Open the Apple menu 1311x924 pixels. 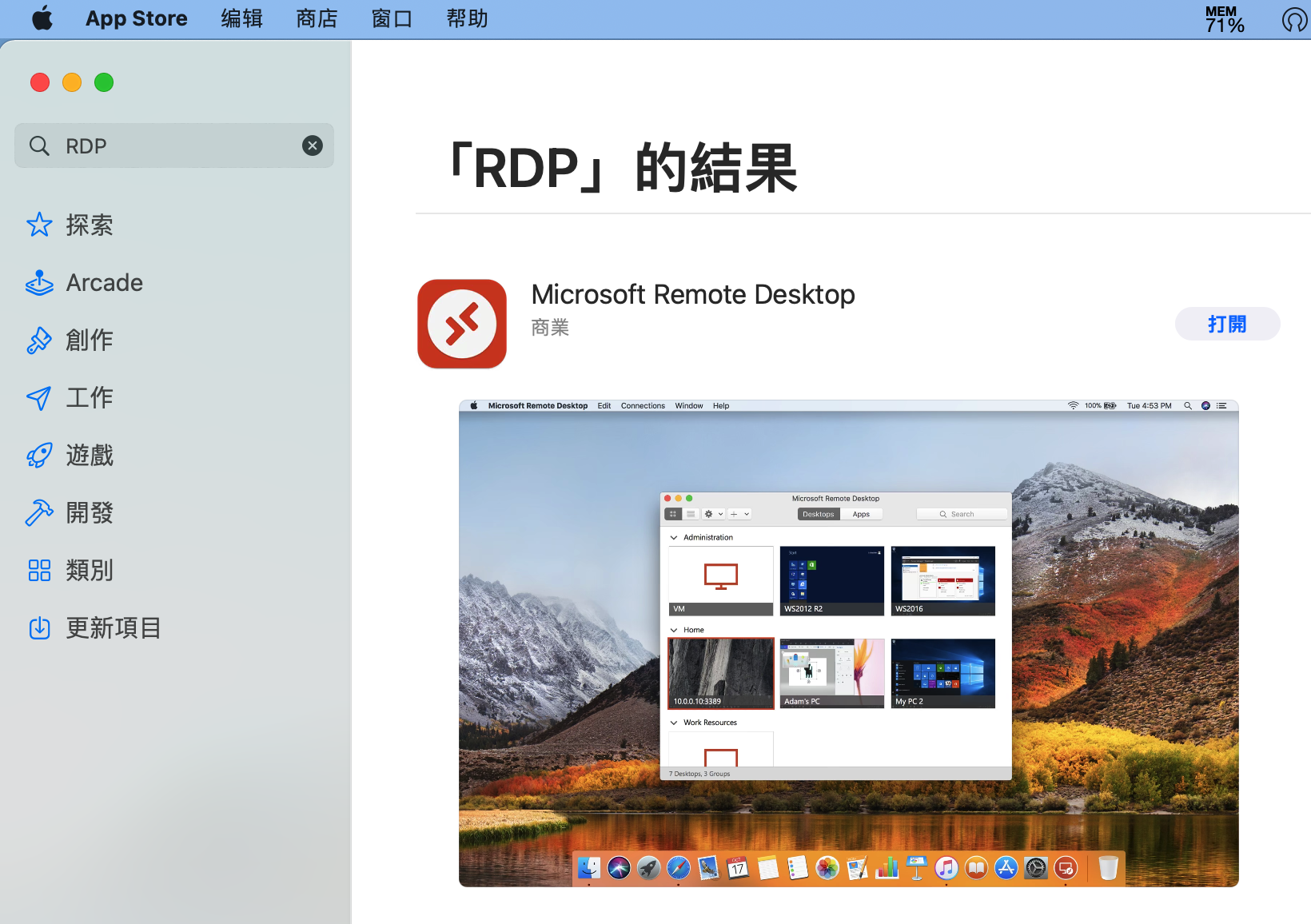click(x=42, y=18)
